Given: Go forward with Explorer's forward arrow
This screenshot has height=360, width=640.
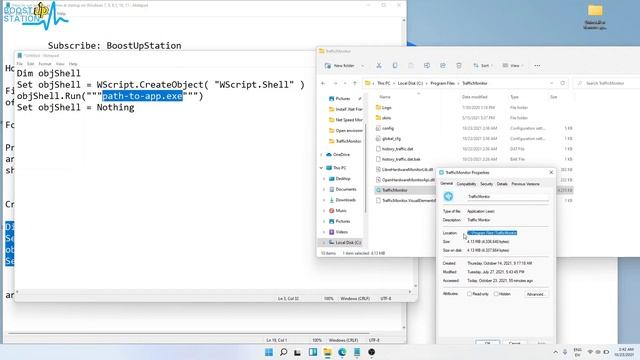Looking at the screenshot, I should pyautogui.click(x=335, y=83).
